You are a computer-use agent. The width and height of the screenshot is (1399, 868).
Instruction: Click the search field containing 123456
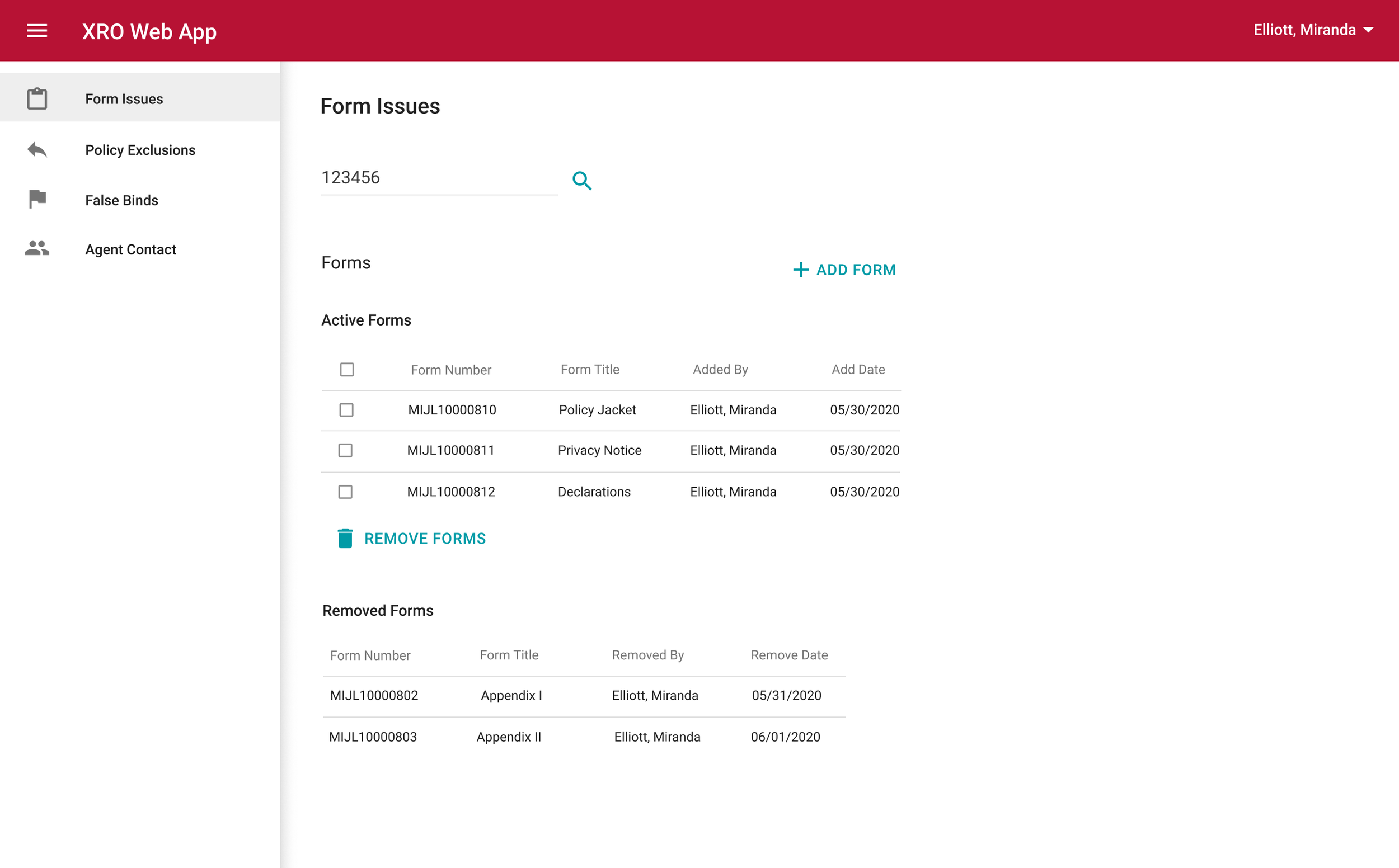point(438,178)
